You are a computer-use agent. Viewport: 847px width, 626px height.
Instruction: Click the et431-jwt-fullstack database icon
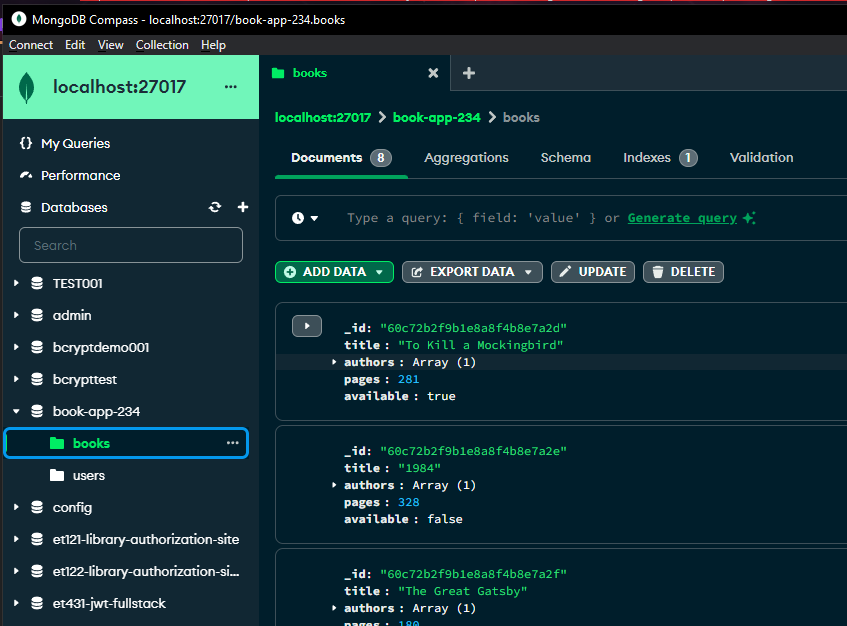[37, 603]
